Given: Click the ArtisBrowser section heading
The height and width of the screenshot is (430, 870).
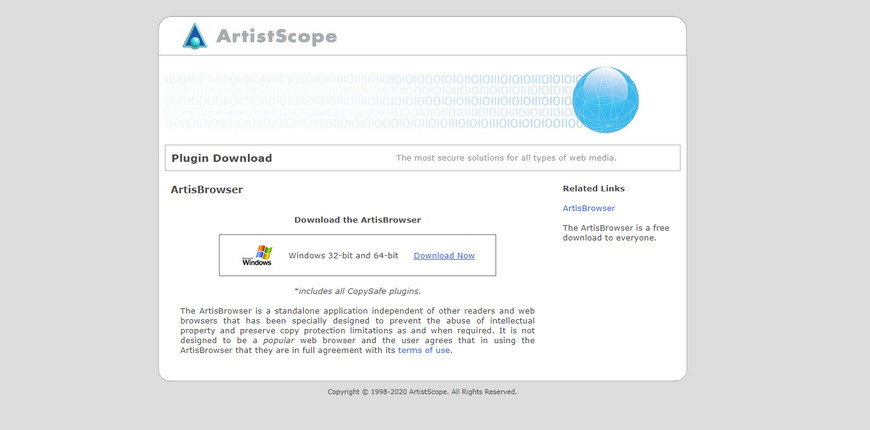Looking at the screenshot, I should [206, 190].
